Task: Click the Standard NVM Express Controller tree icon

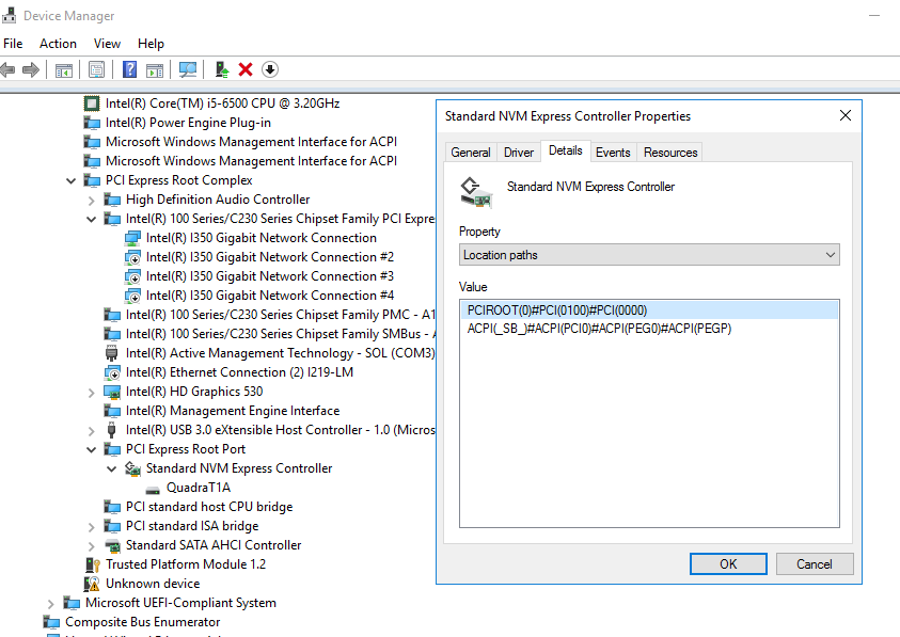Action: point(133,469)
